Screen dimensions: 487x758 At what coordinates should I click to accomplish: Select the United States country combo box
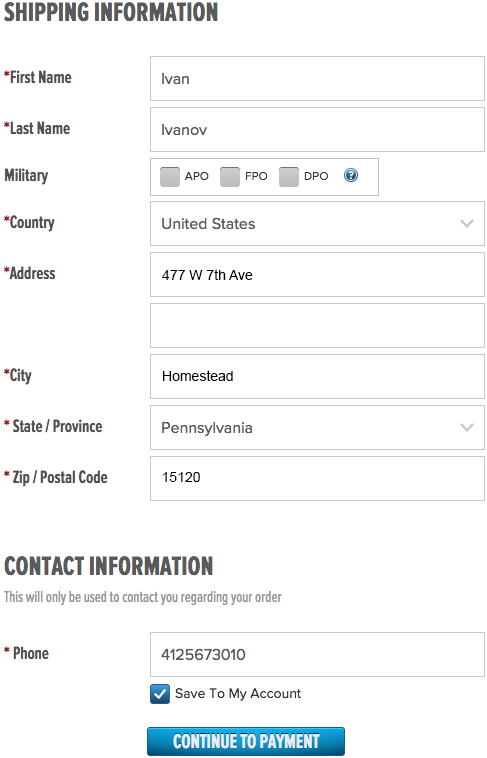pos(317,223)
